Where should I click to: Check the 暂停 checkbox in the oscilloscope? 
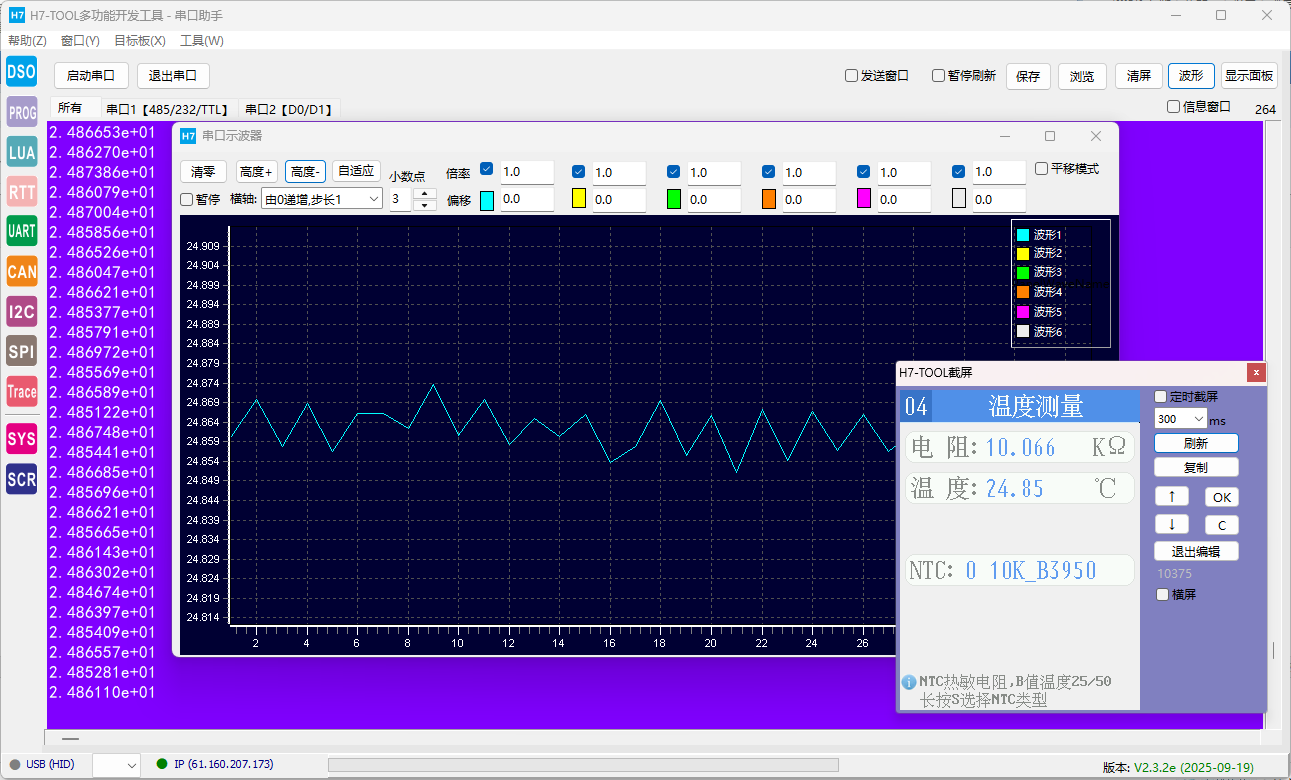click(x=186, y=199)
